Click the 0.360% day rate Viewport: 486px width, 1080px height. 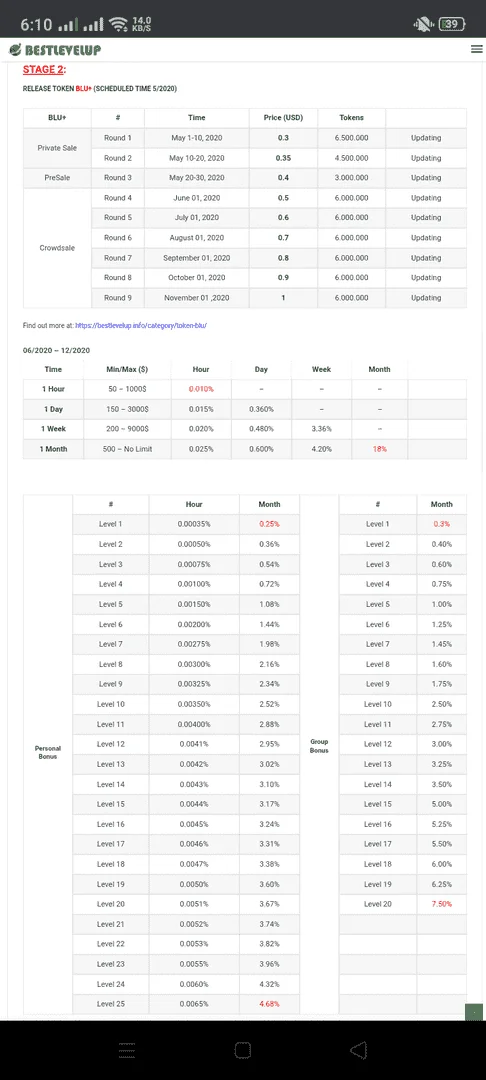(261, 409)
